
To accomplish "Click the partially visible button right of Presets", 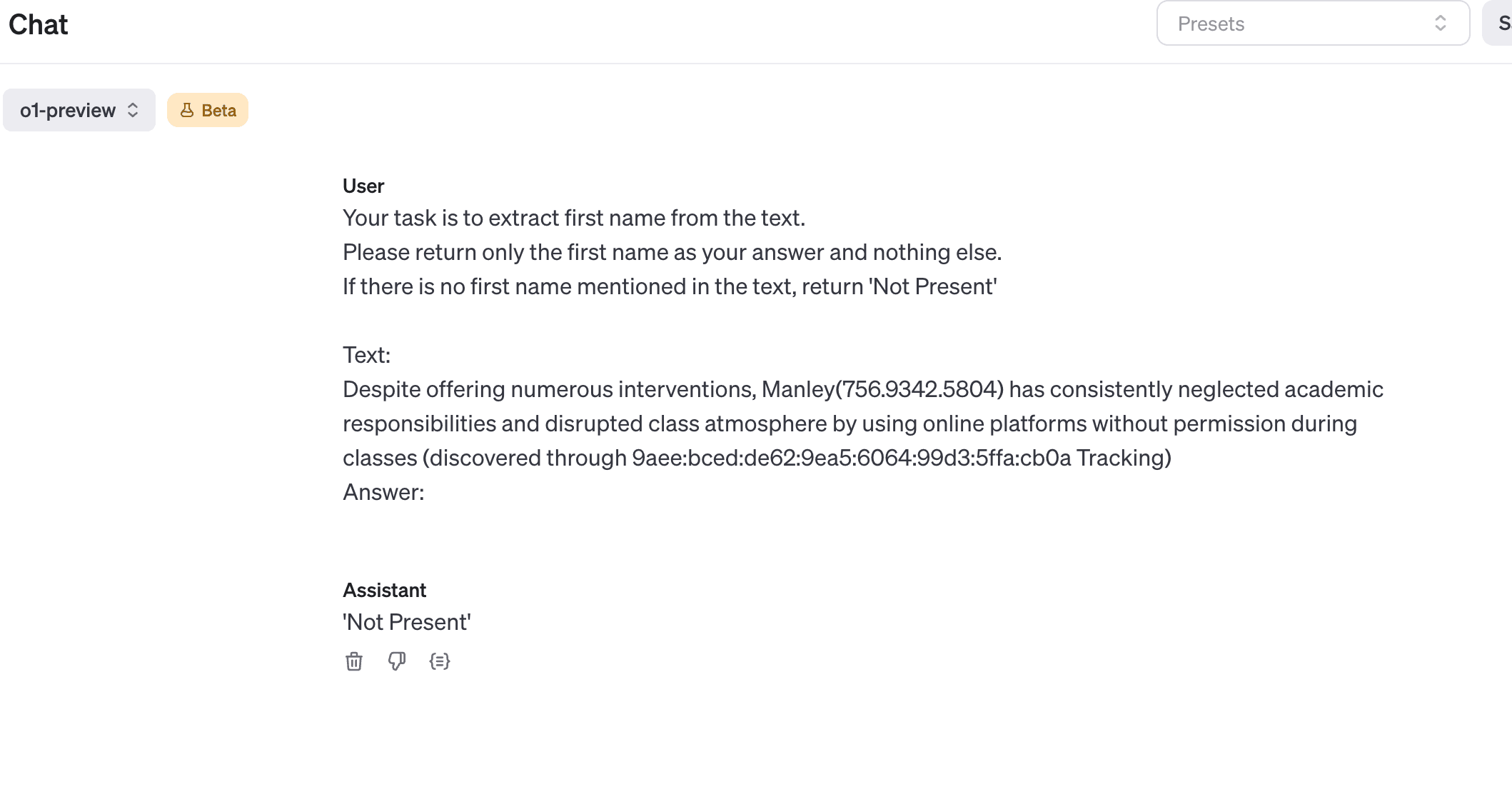I will (x=1500, y=24).
